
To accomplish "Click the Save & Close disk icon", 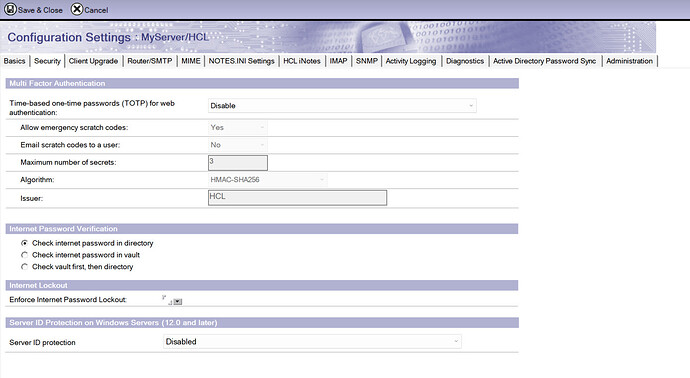I will [x=10, y=9].
